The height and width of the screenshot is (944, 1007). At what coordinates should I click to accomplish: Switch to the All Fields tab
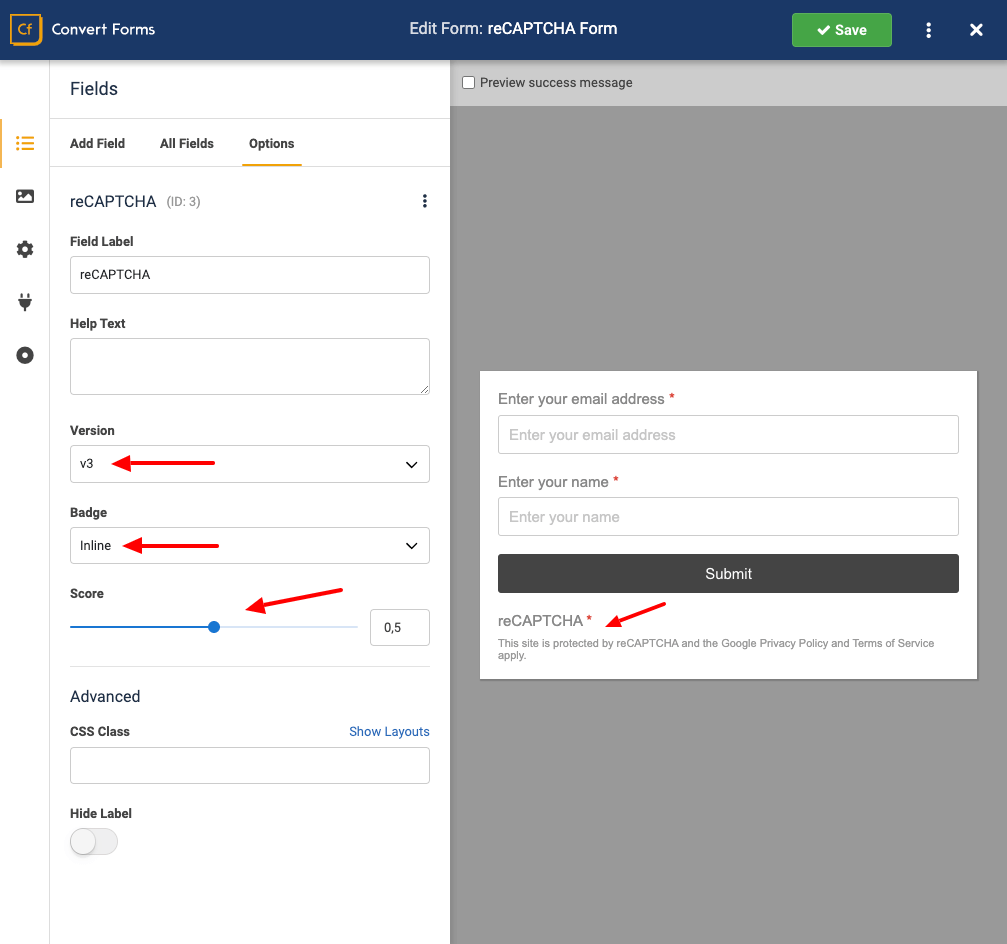[x=187, y=143]
